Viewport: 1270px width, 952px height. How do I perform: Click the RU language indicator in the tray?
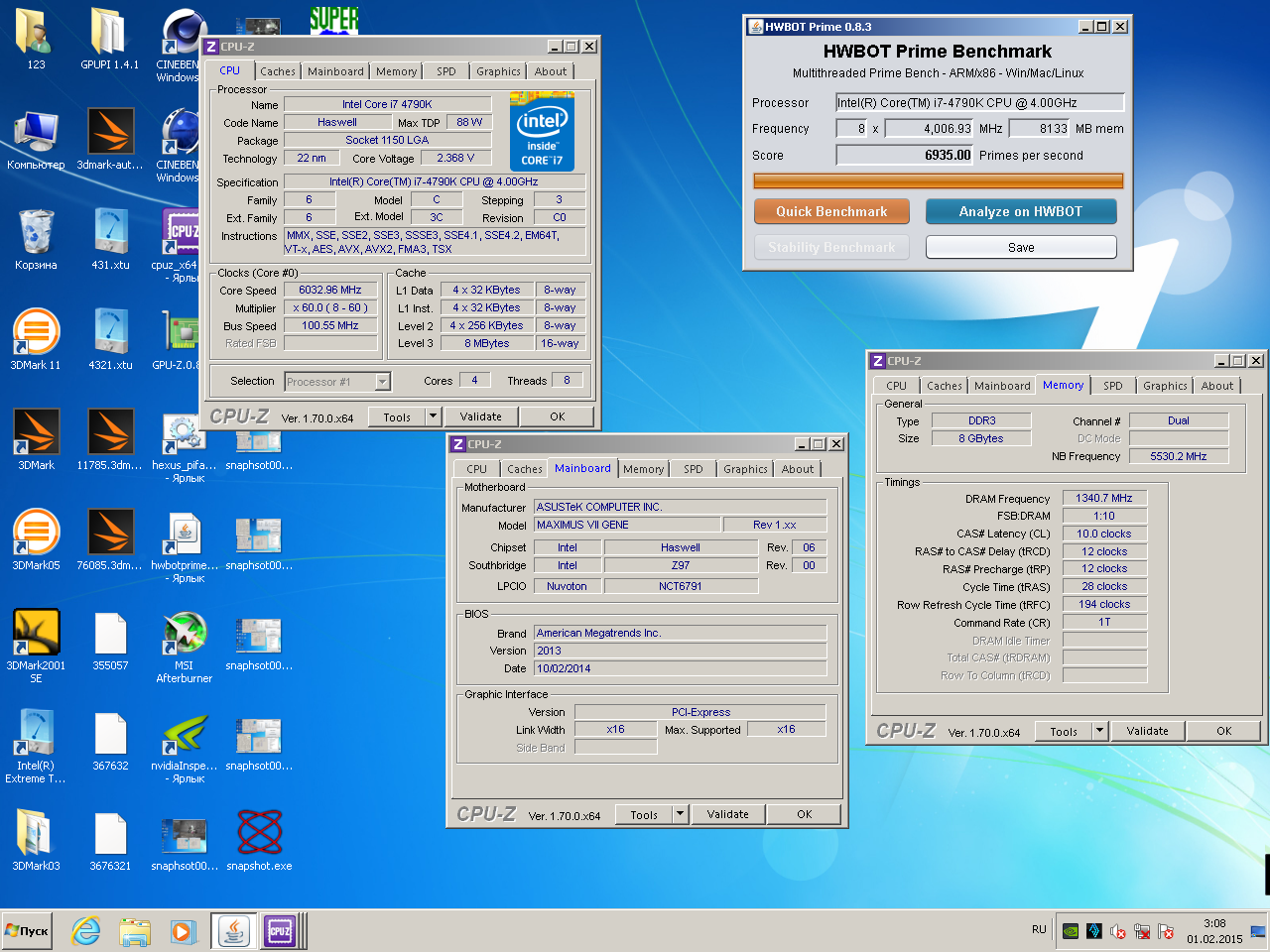(x=1039, y=930)
